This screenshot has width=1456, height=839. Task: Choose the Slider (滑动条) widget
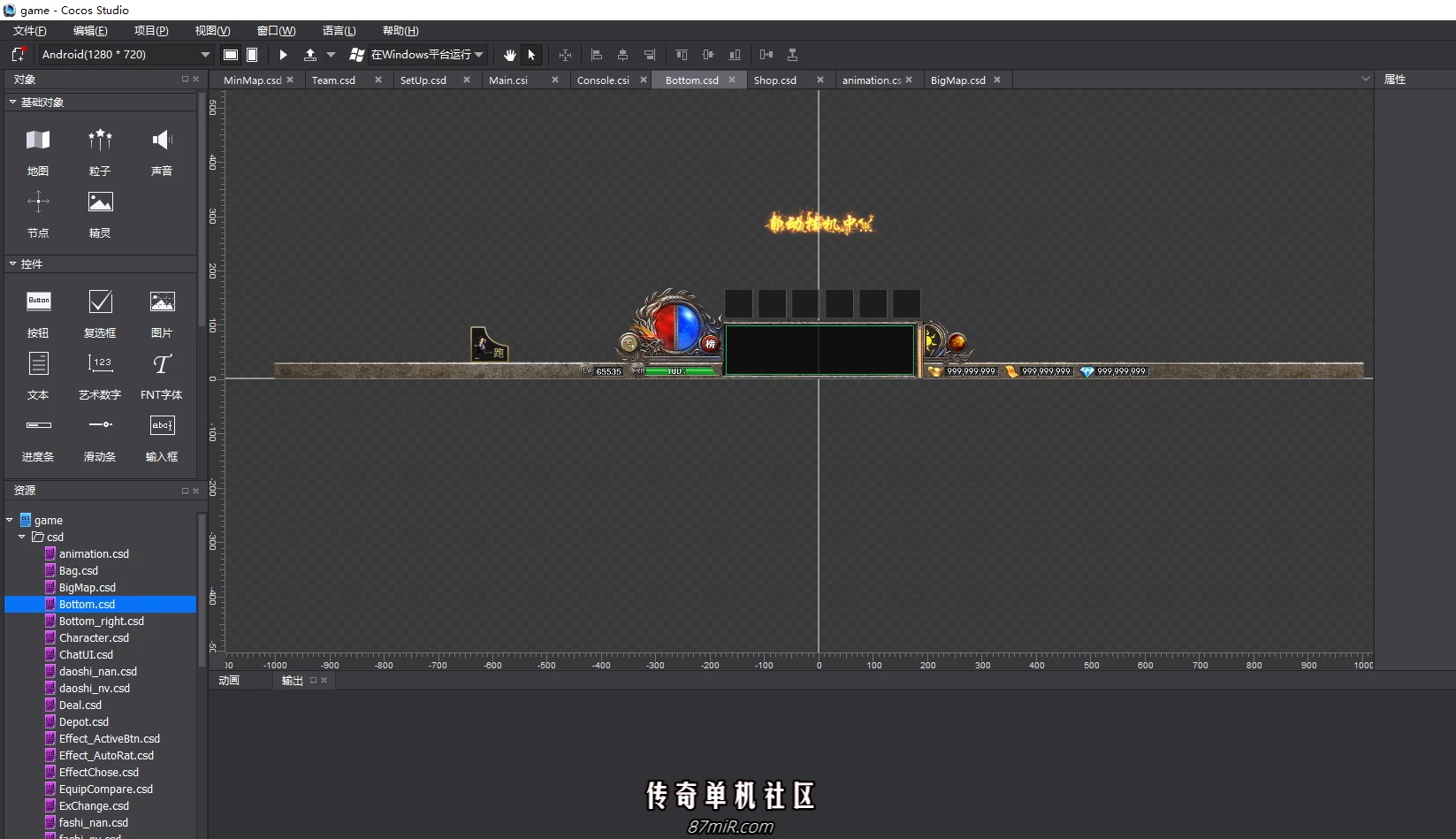pyautogui.click(x=100, y=438)
